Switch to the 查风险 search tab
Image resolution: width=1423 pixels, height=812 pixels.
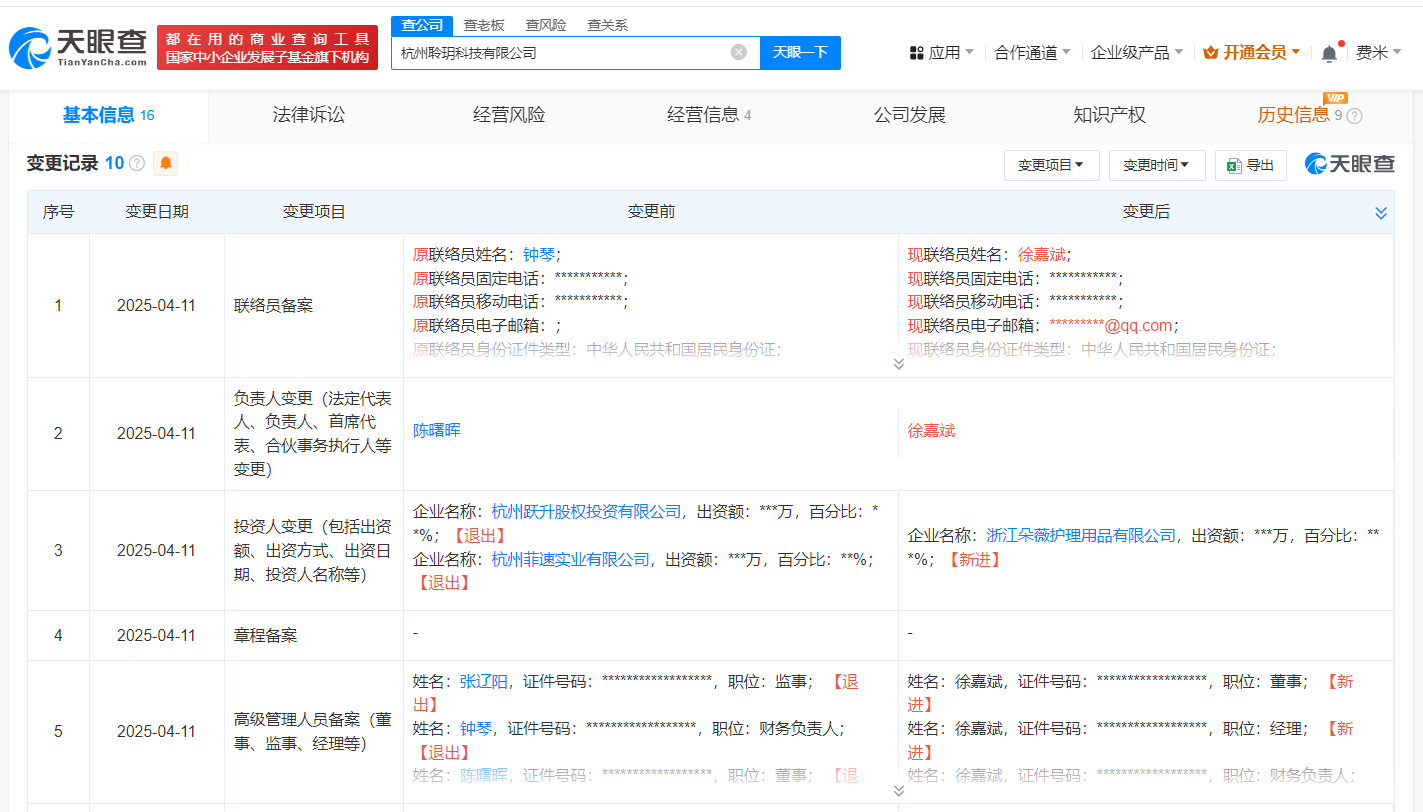546,25
